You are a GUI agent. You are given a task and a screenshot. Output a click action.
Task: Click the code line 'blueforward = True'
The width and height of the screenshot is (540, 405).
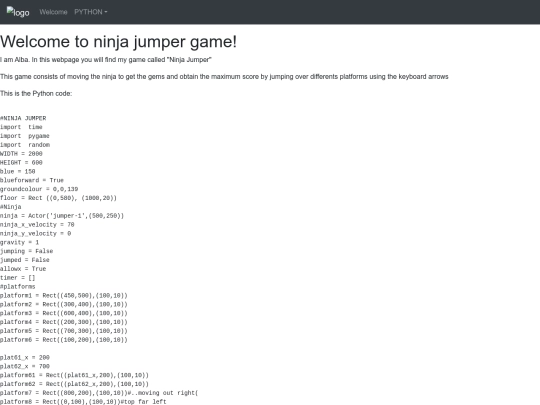32,180
